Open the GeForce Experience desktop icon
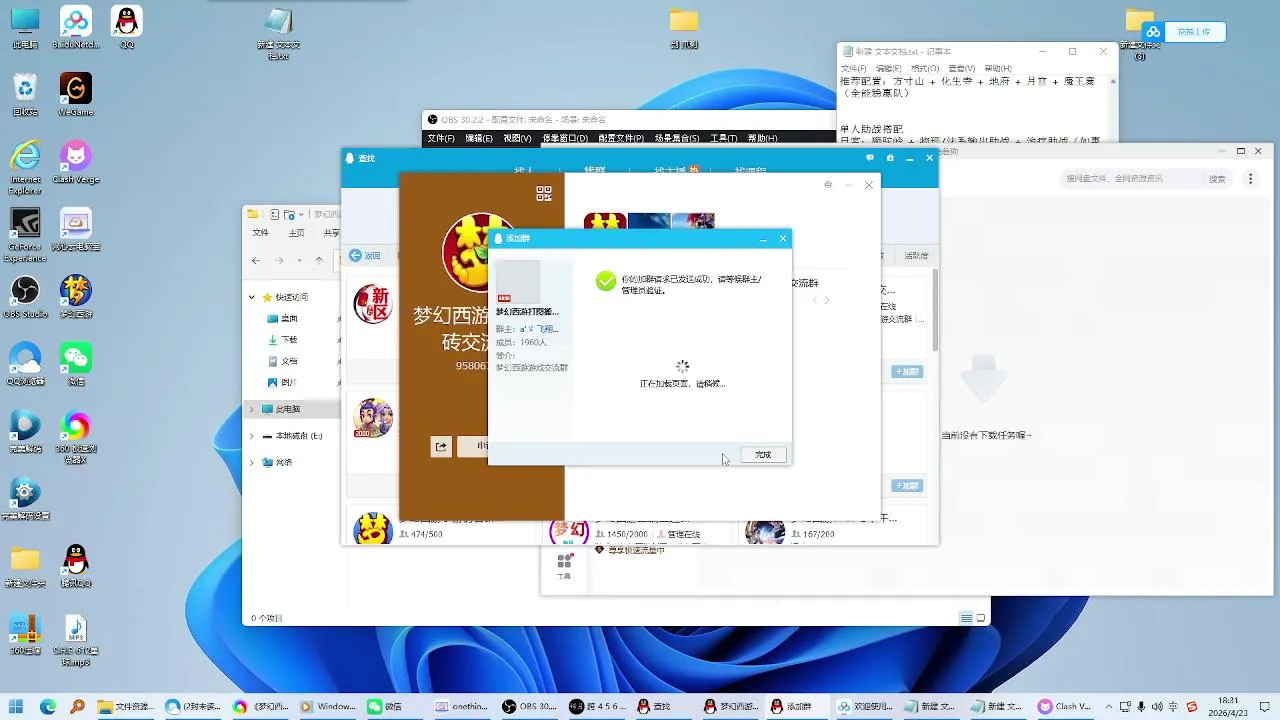1280x720 pixels. 25,235
